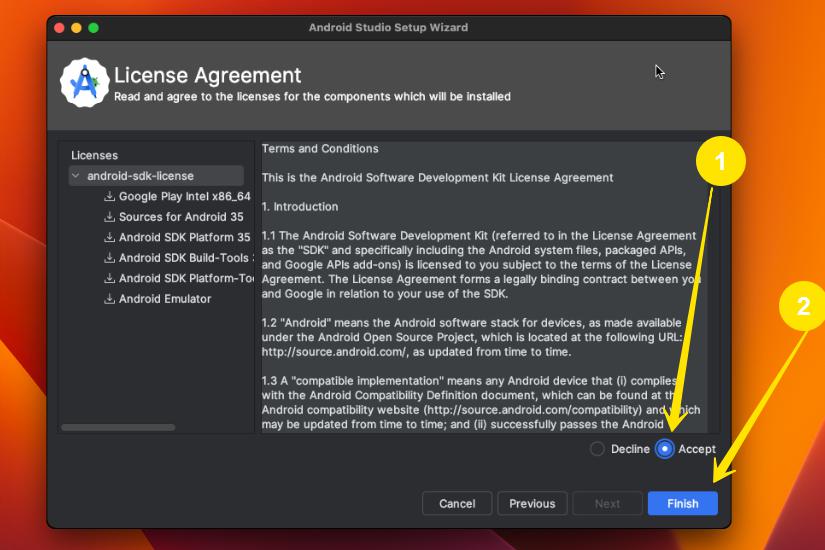This screenshot has height=550, width=825.
Task: Click download icon beside Google Play Intel x86_64
Action: (x=109, y=196)
